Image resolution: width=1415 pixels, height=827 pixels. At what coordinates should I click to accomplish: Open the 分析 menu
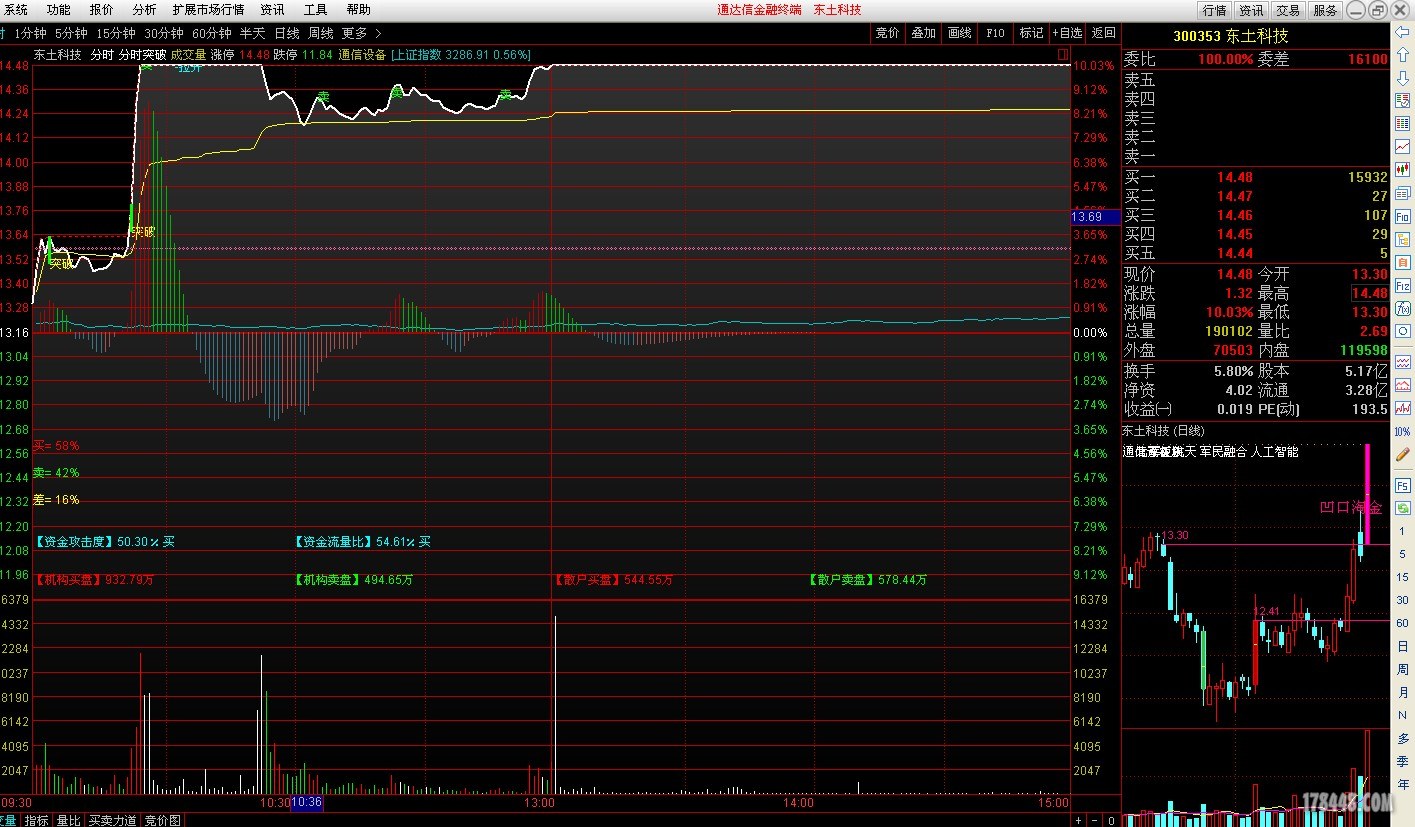144,9
